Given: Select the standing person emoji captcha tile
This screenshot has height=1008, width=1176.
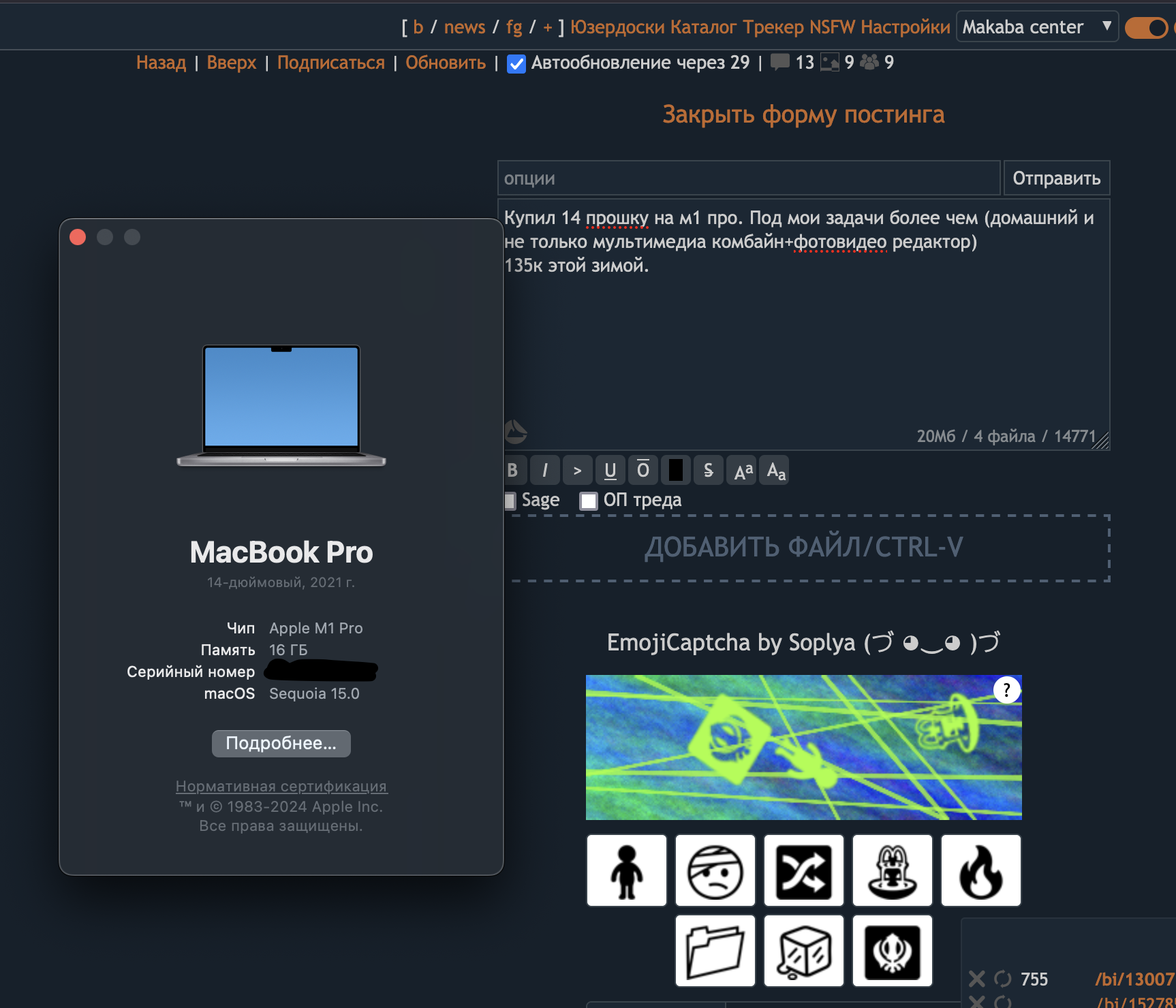Looking at the screenshot, I should [627, 870].
